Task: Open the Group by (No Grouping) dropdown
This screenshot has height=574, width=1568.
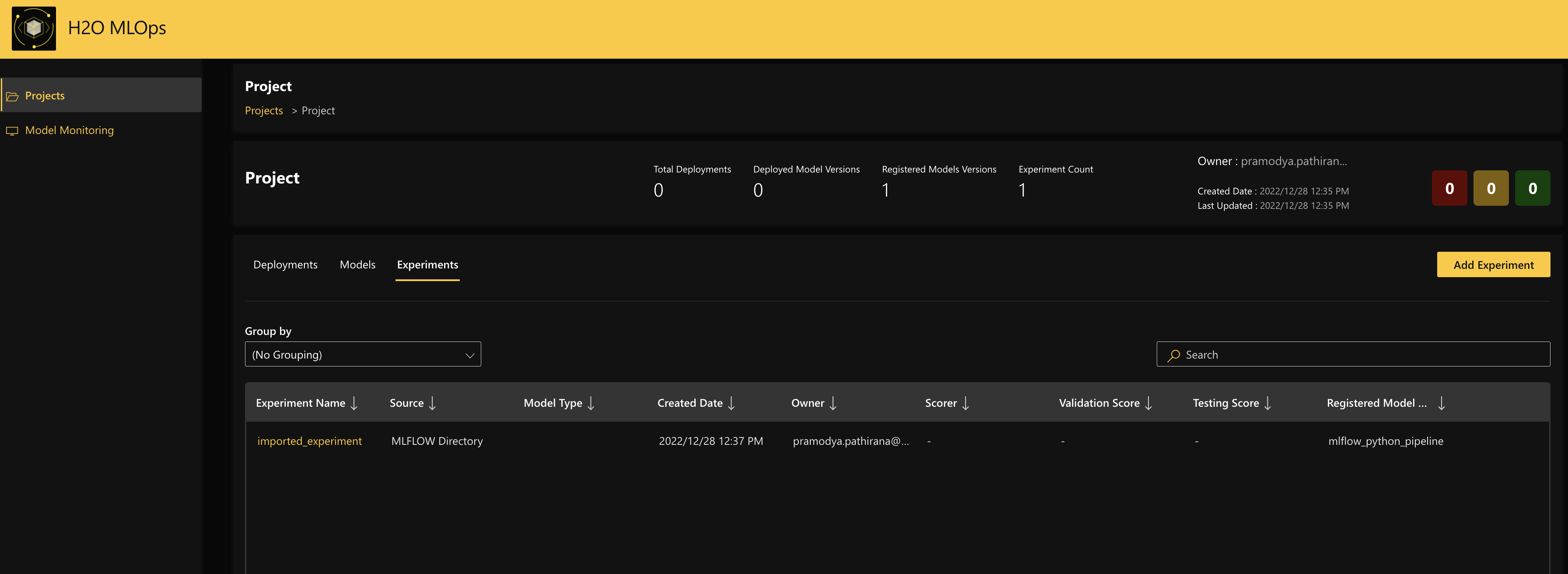Action: tap(363, 354)
